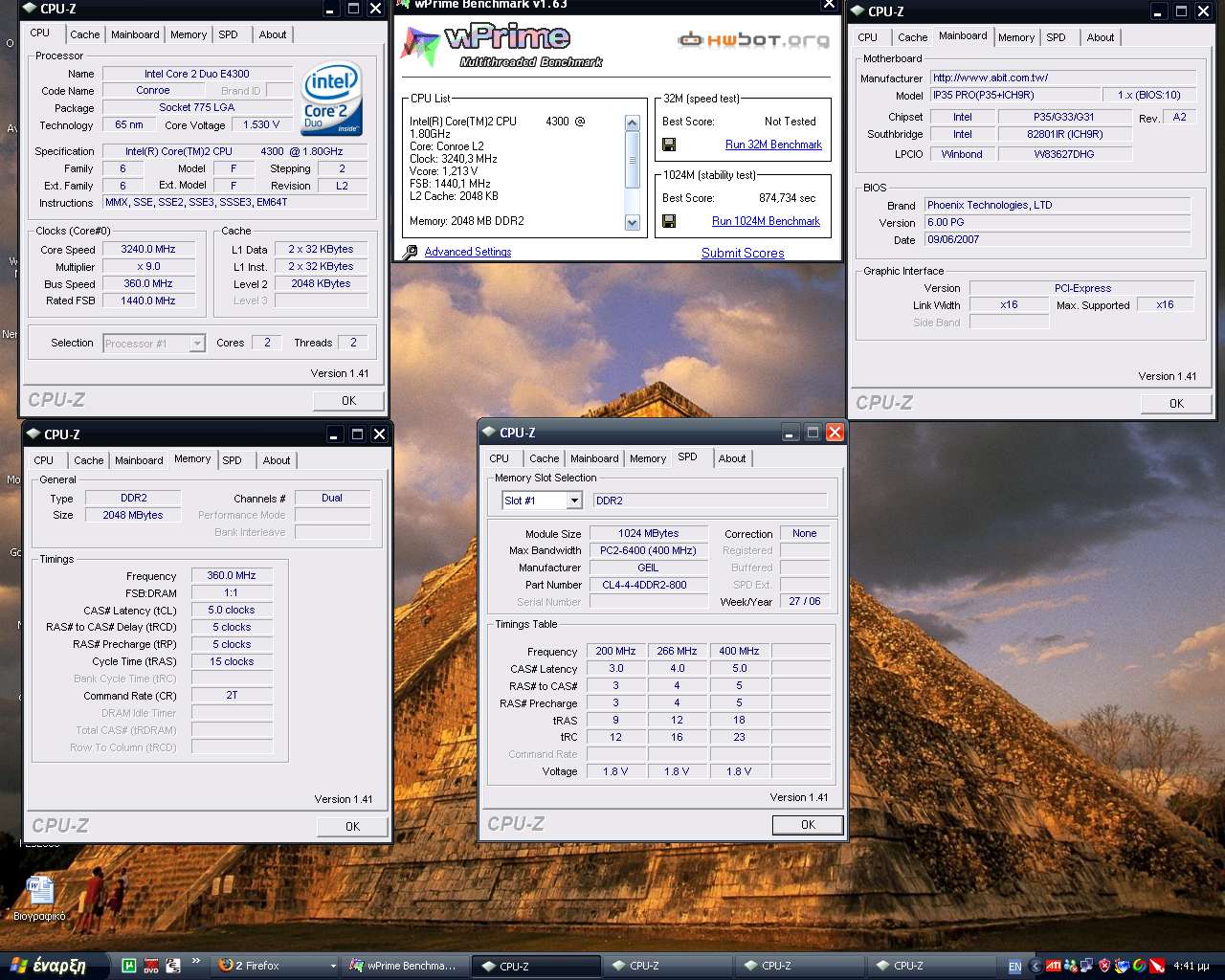Click the Manufacturer value GEIL in the SPD window

[648, 568]
